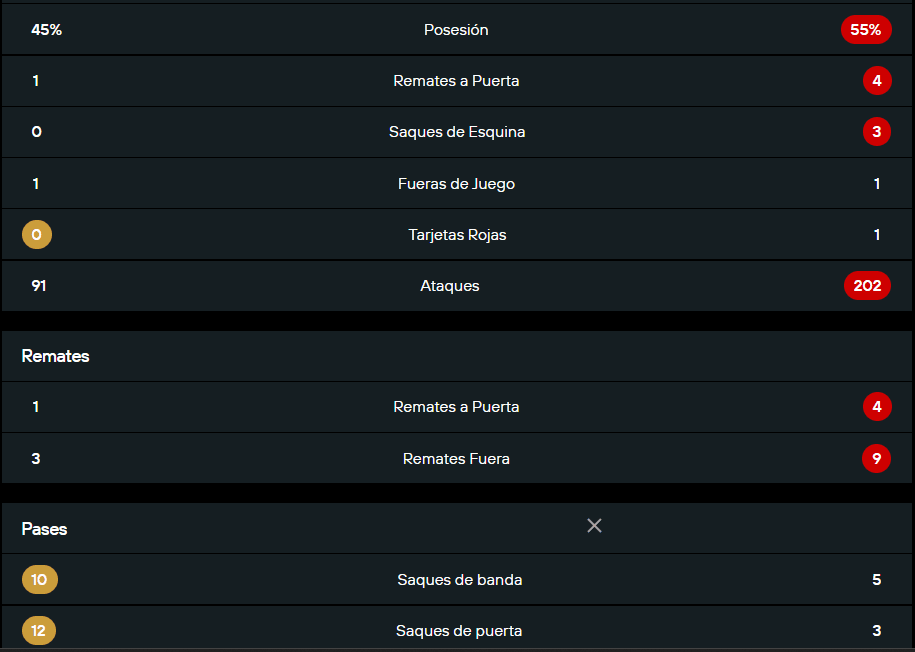This screenshot has height=652, width=915.
Task: Click the Fueras de Juego row label
Action: pos(456,184)
